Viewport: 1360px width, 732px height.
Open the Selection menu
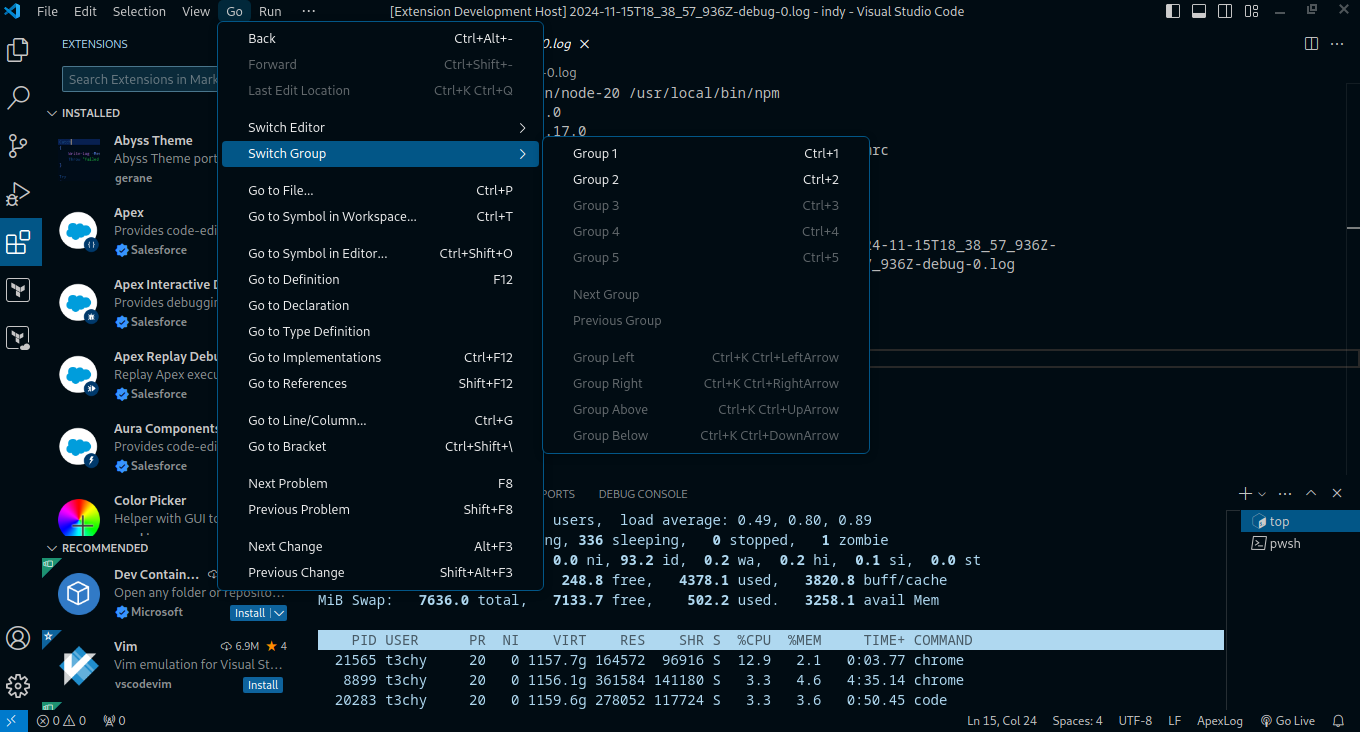tap(139, 11)
